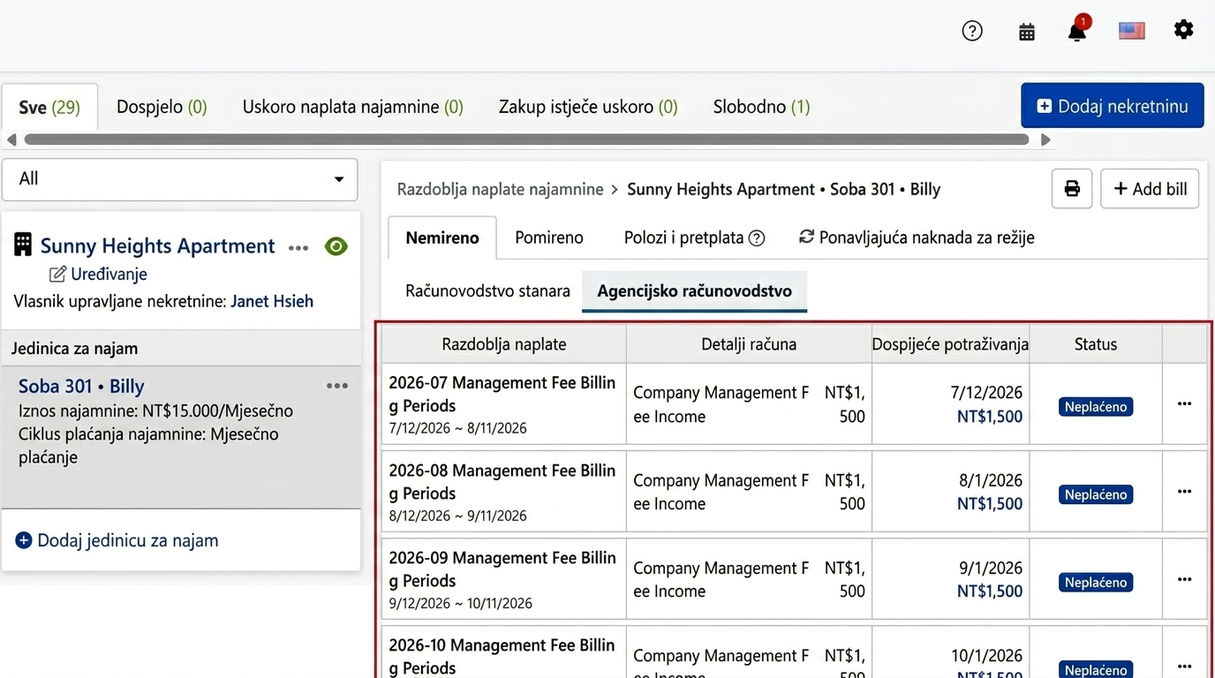Click Razdoblja naplate najamnine breadcrumb
Screen dimensions: 1215x678
pos(500,189)
